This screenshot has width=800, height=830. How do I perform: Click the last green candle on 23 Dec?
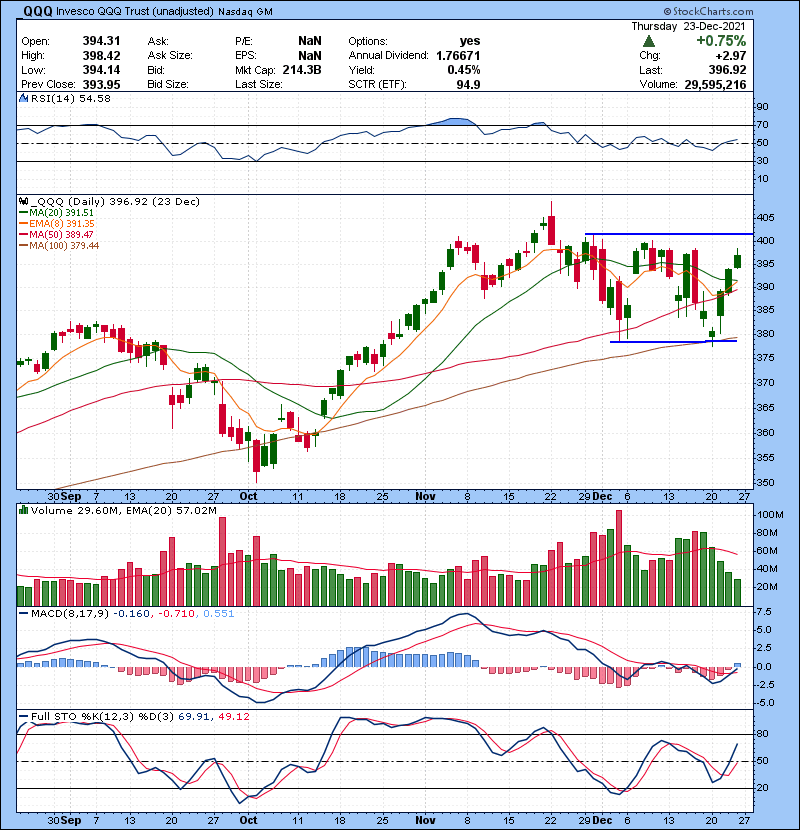738,261
